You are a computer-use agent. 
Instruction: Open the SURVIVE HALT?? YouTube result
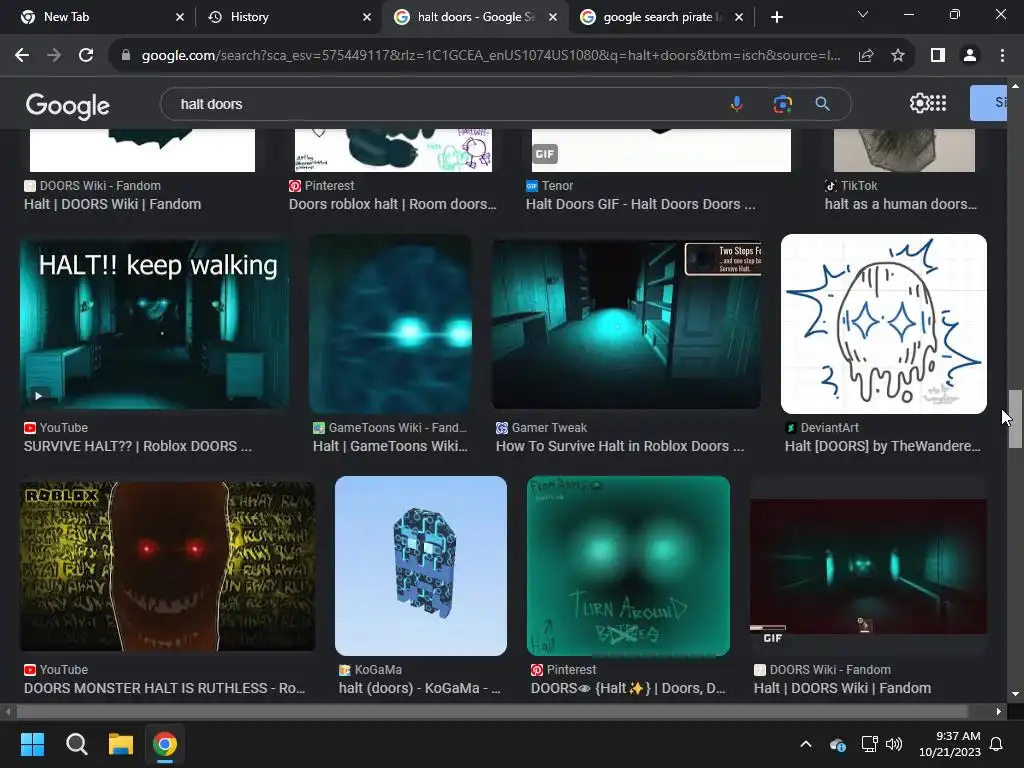pyautogui.click(x=138, y=446)
